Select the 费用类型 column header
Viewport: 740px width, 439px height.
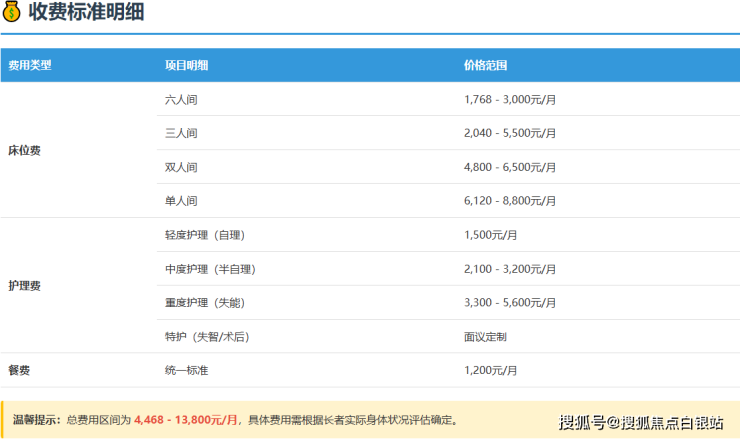click(x=30, y=65)
